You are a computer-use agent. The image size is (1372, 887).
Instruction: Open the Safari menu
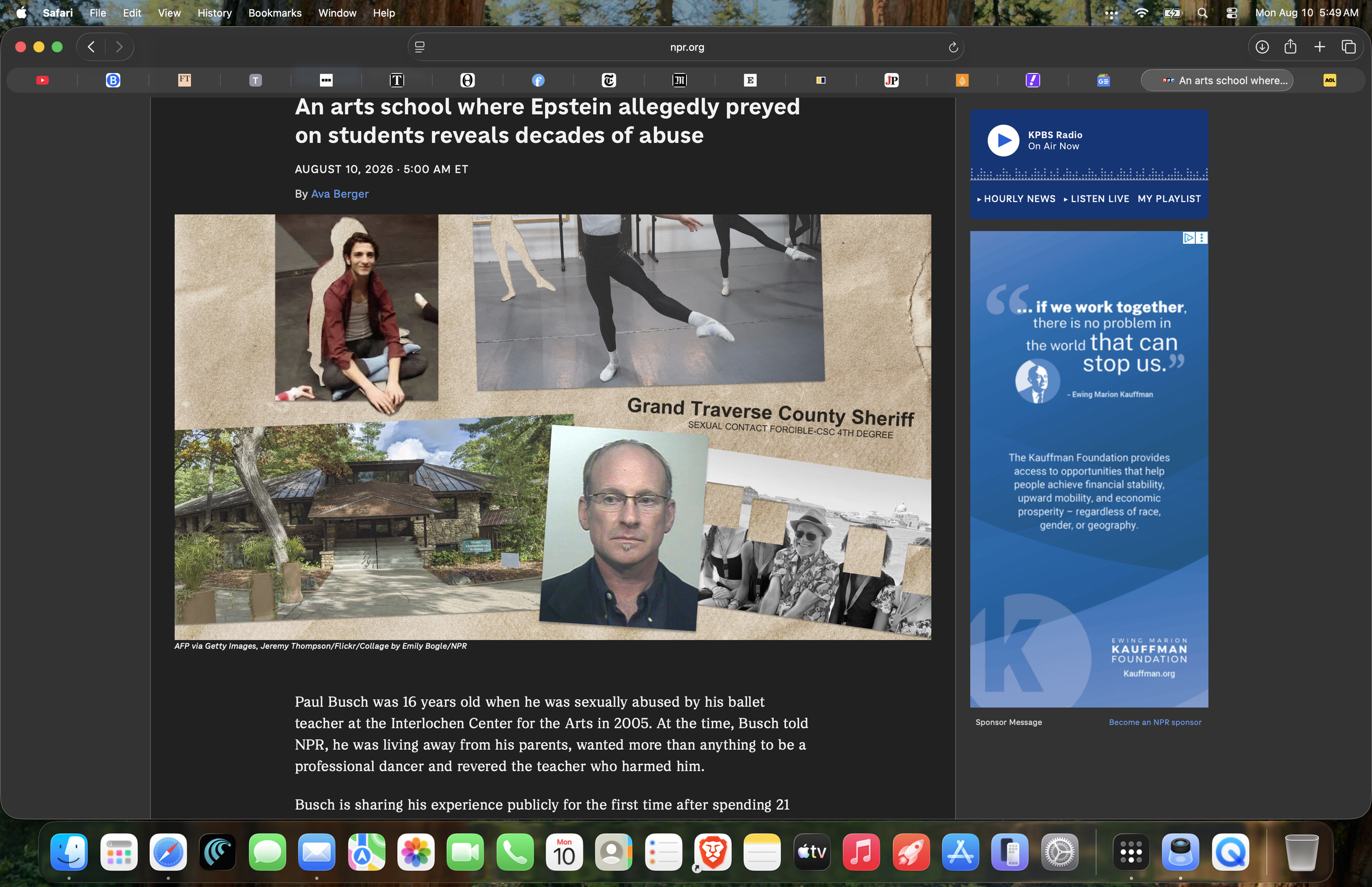[58, 13]
